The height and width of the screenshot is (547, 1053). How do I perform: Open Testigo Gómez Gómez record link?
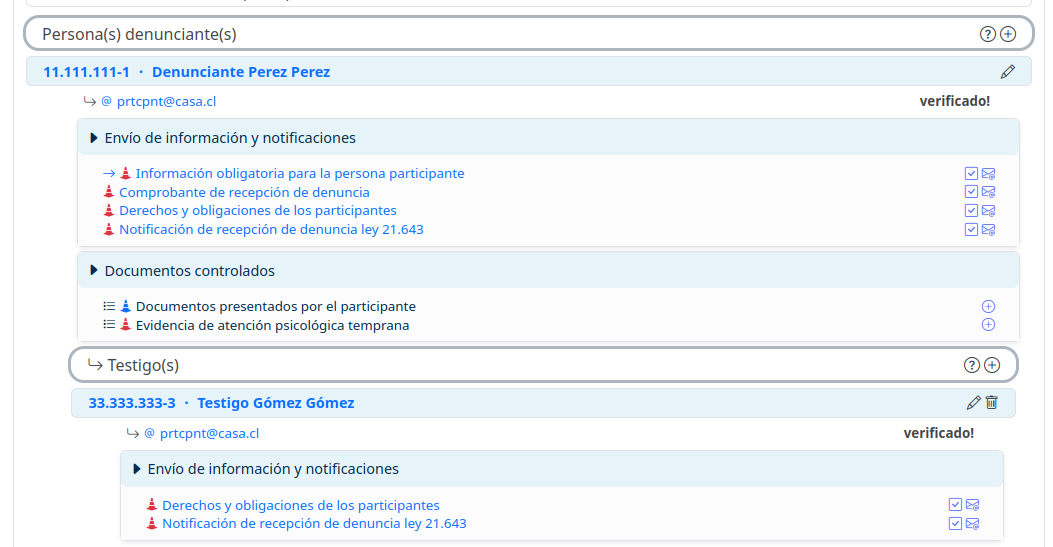(x=275, y=403)
